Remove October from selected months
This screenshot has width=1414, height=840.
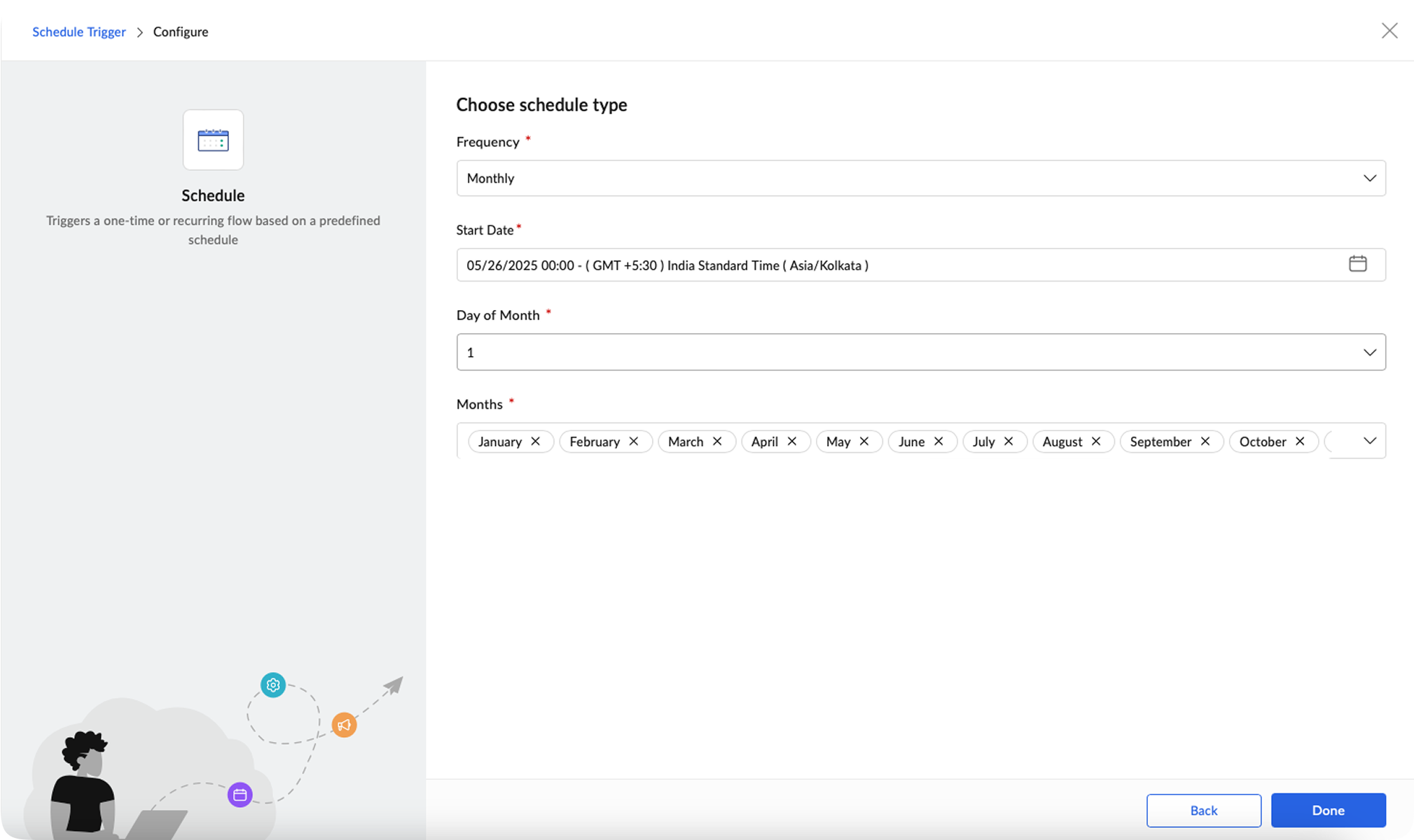(1300, 442)
